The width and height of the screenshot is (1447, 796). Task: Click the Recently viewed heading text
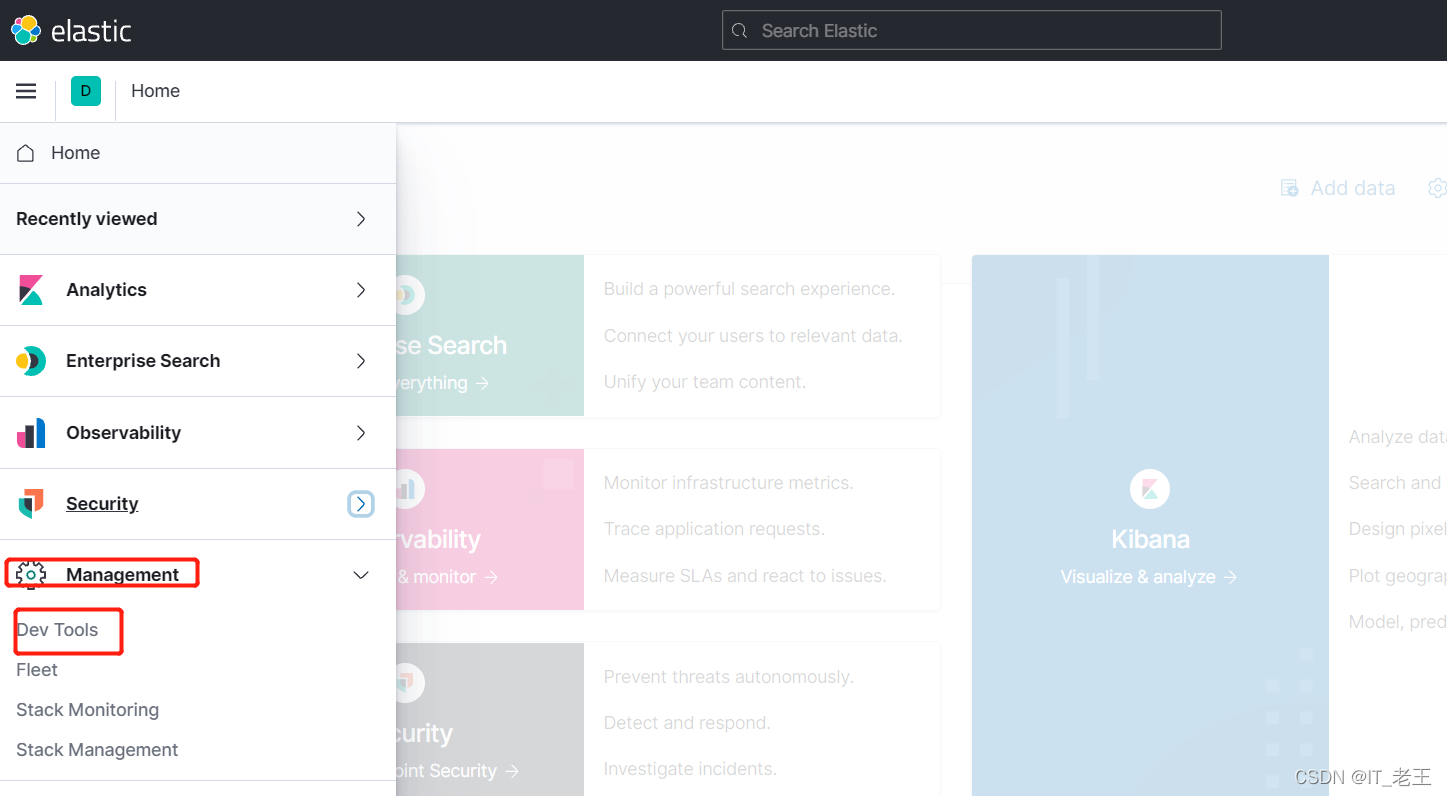tap(87, 219)
